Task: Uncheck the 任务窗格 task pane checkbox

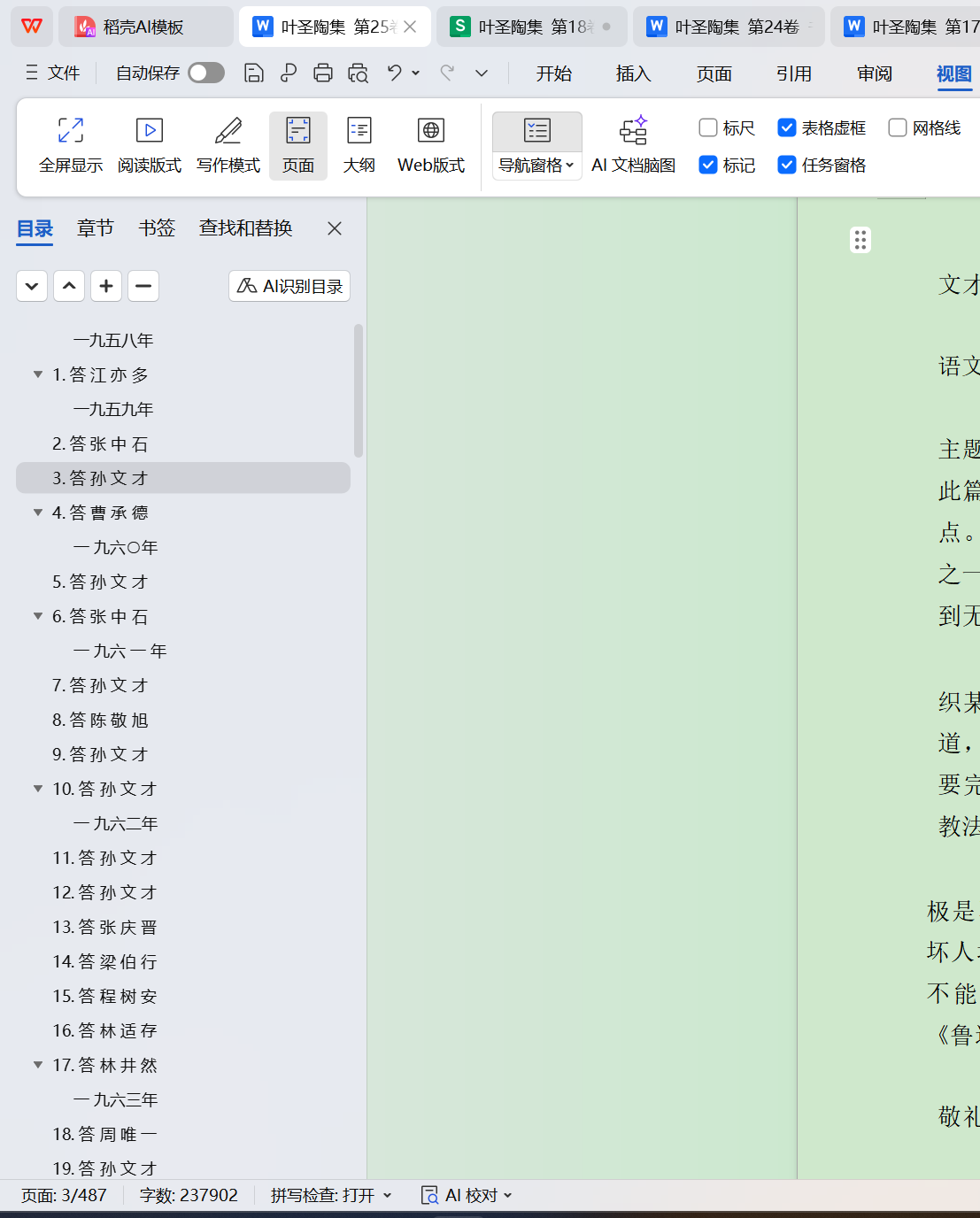Action: [x=787, y=165]
